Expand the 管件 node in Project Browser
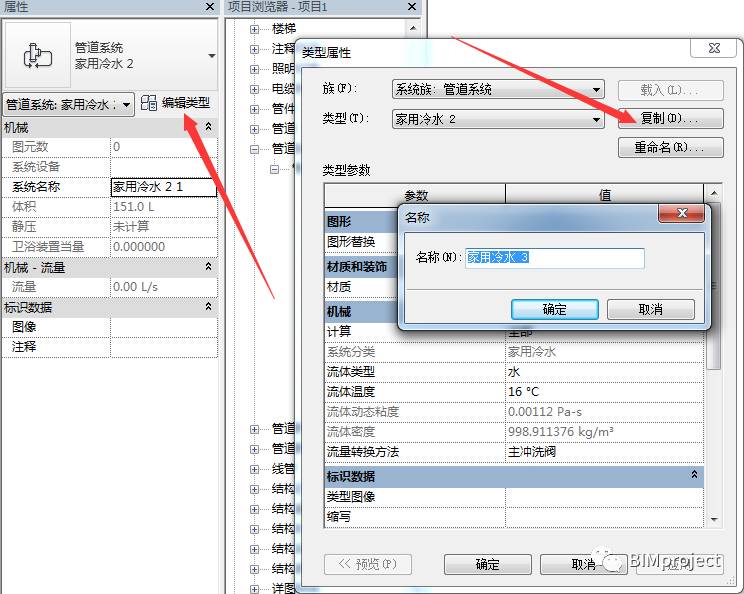The height and width of the screenshot is (594, 744). pos(254,109)
